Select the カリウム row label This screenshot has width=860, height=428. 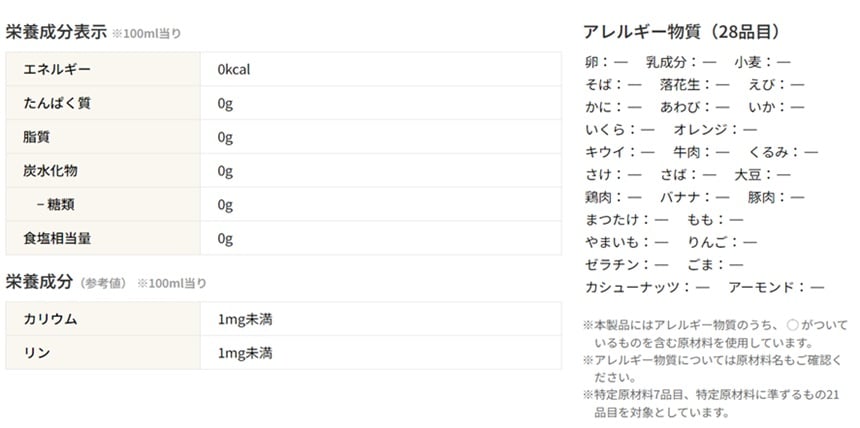tap(50, 319)
